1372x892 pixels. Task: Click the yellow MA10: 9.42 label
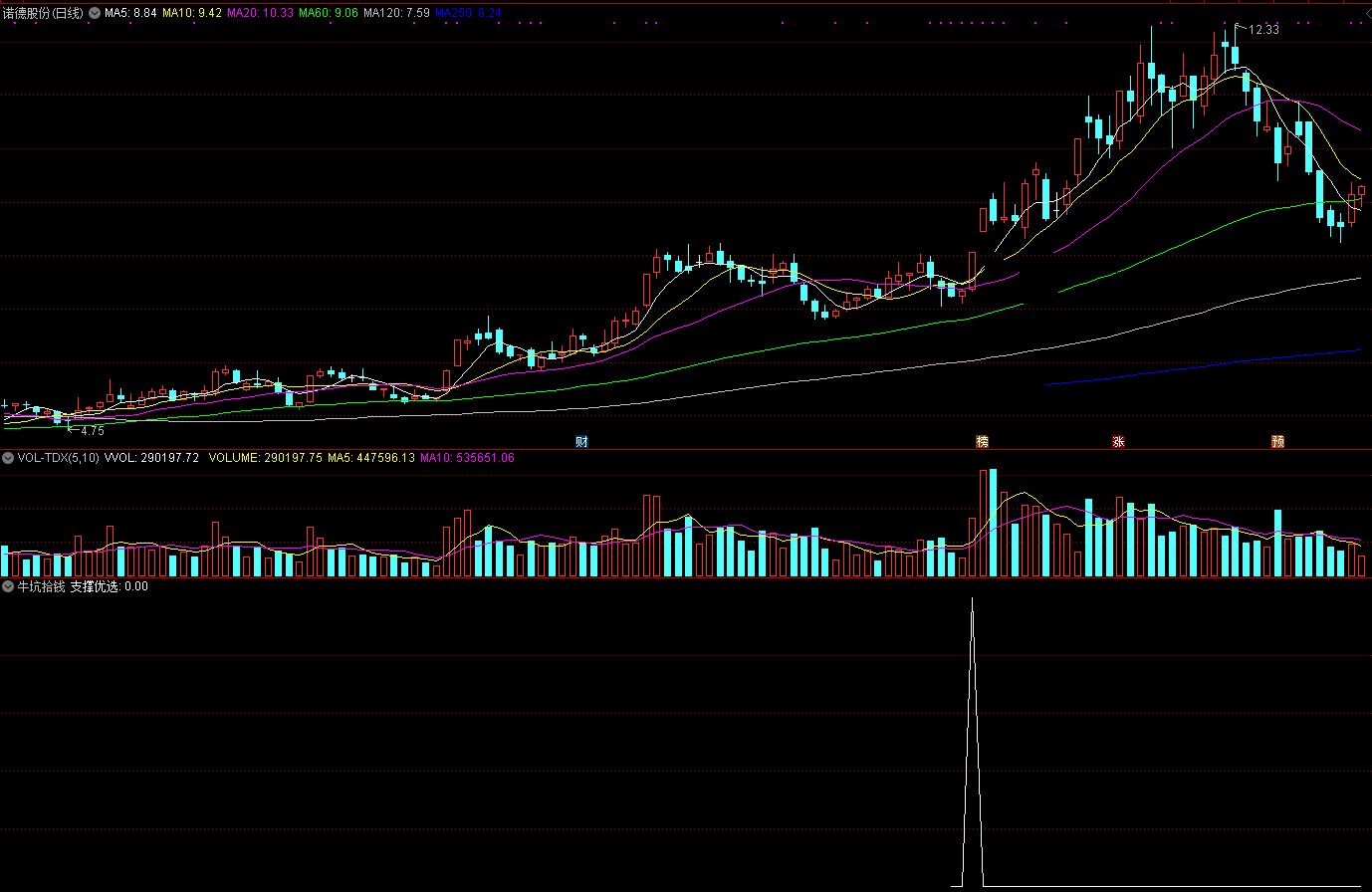(x=192, y=13)
